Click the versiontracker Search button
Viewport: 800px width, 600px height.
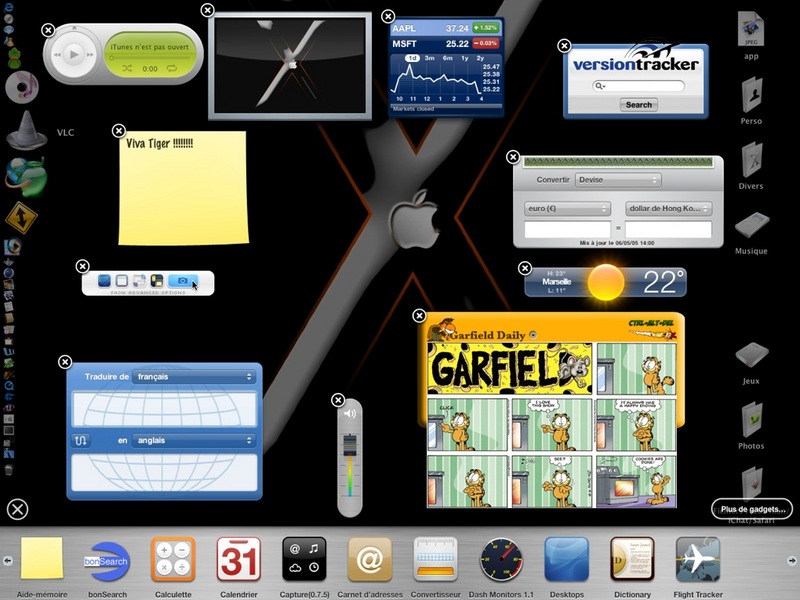pyautogui.click(x=638, y=105)
